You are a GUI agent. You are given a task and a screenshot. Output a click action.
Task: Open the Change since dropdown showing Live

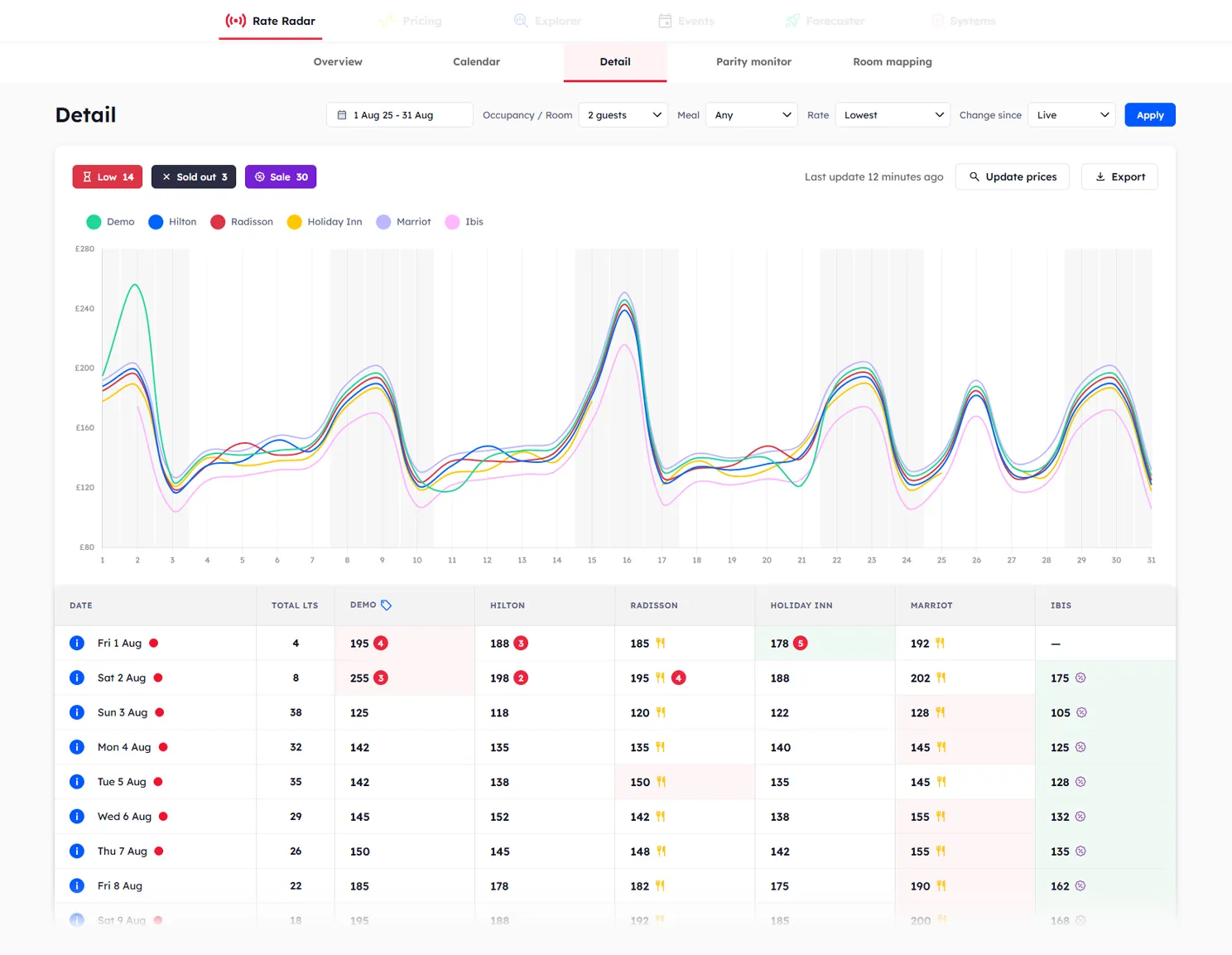[1071, 114]
